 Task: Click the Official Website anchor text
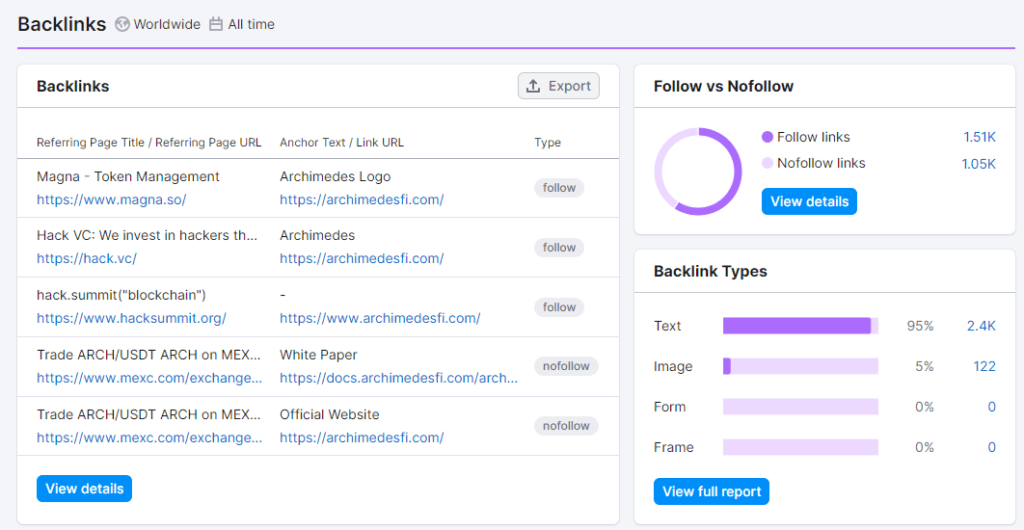point(330,414)
